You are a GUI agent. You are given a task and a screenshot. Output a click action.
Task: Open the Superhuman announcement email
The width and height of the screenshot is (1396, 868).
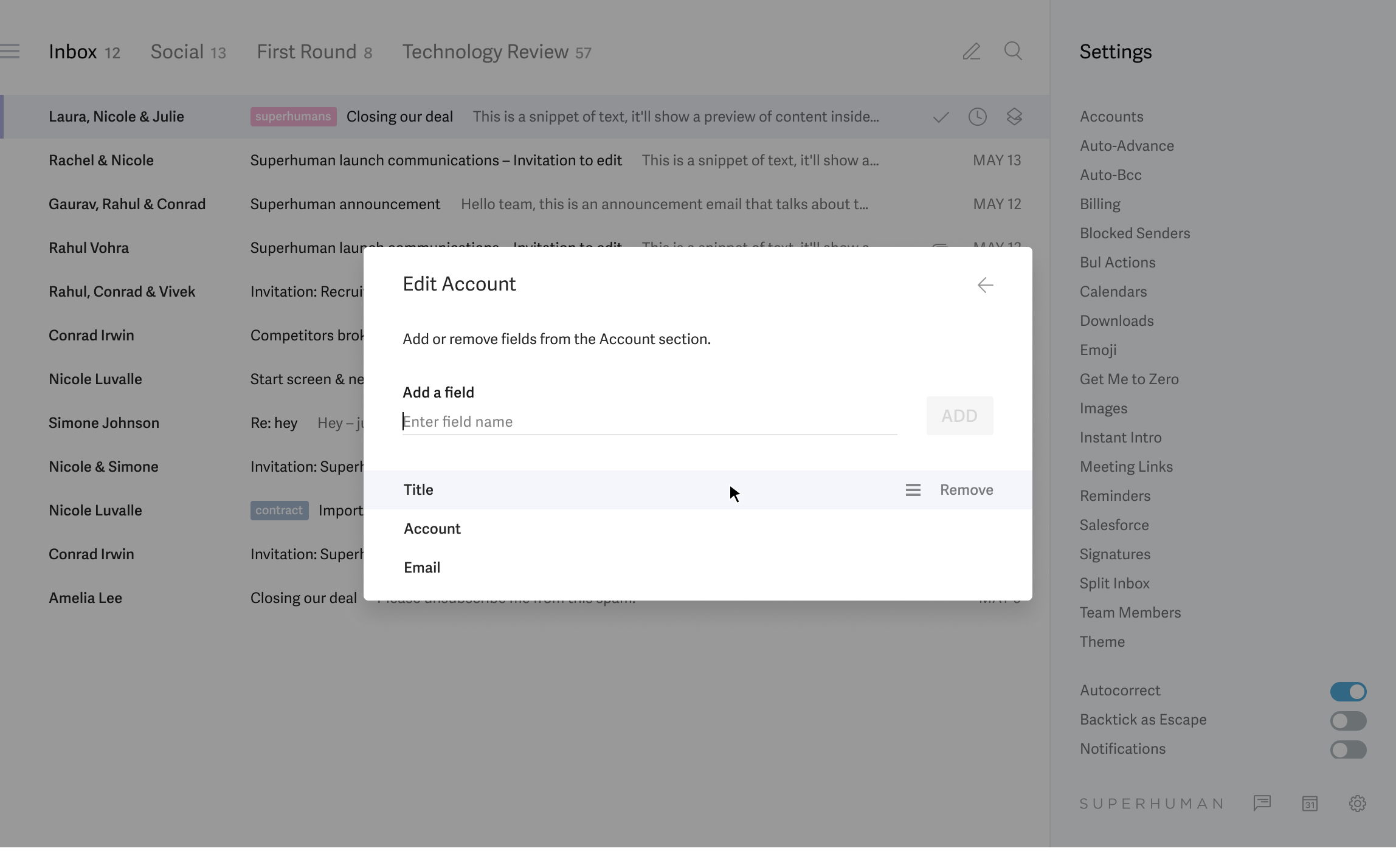point(525,204)
